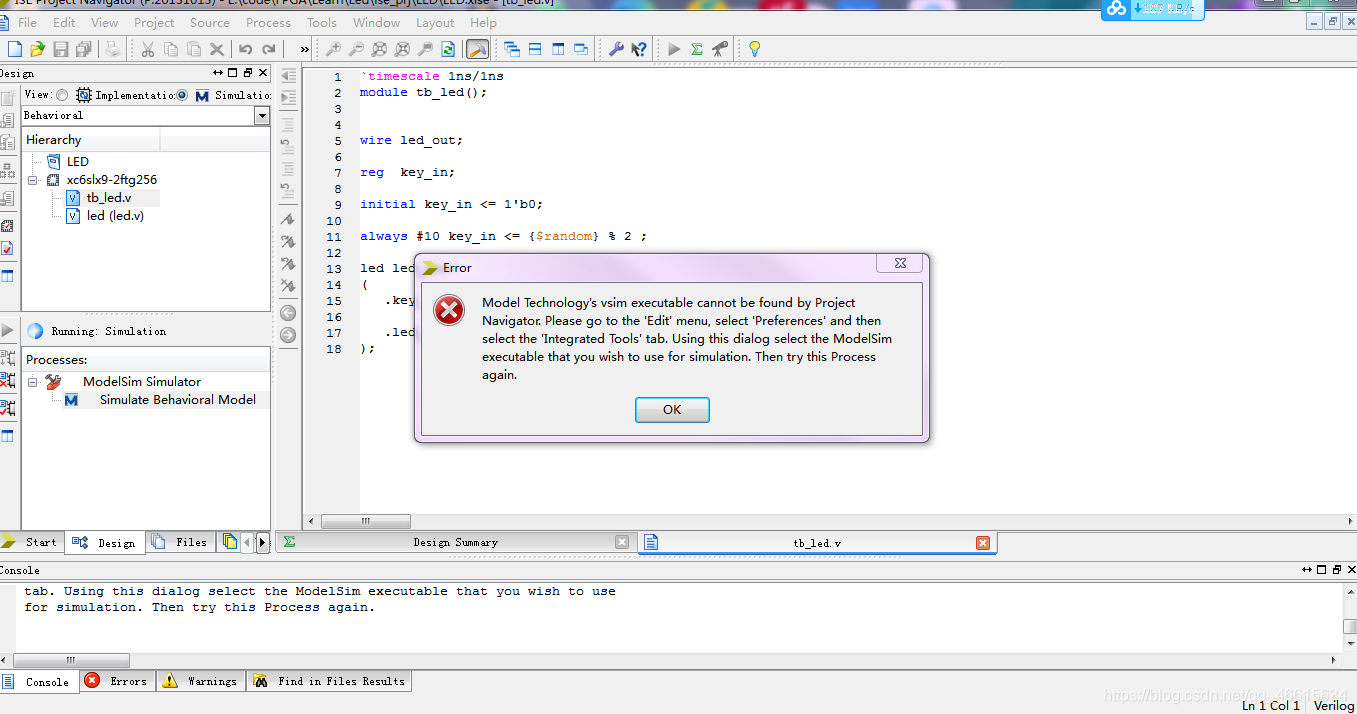1357x714 pixels.
Task: Click the wrench settings toolbar icon
Action: [616, 49]
